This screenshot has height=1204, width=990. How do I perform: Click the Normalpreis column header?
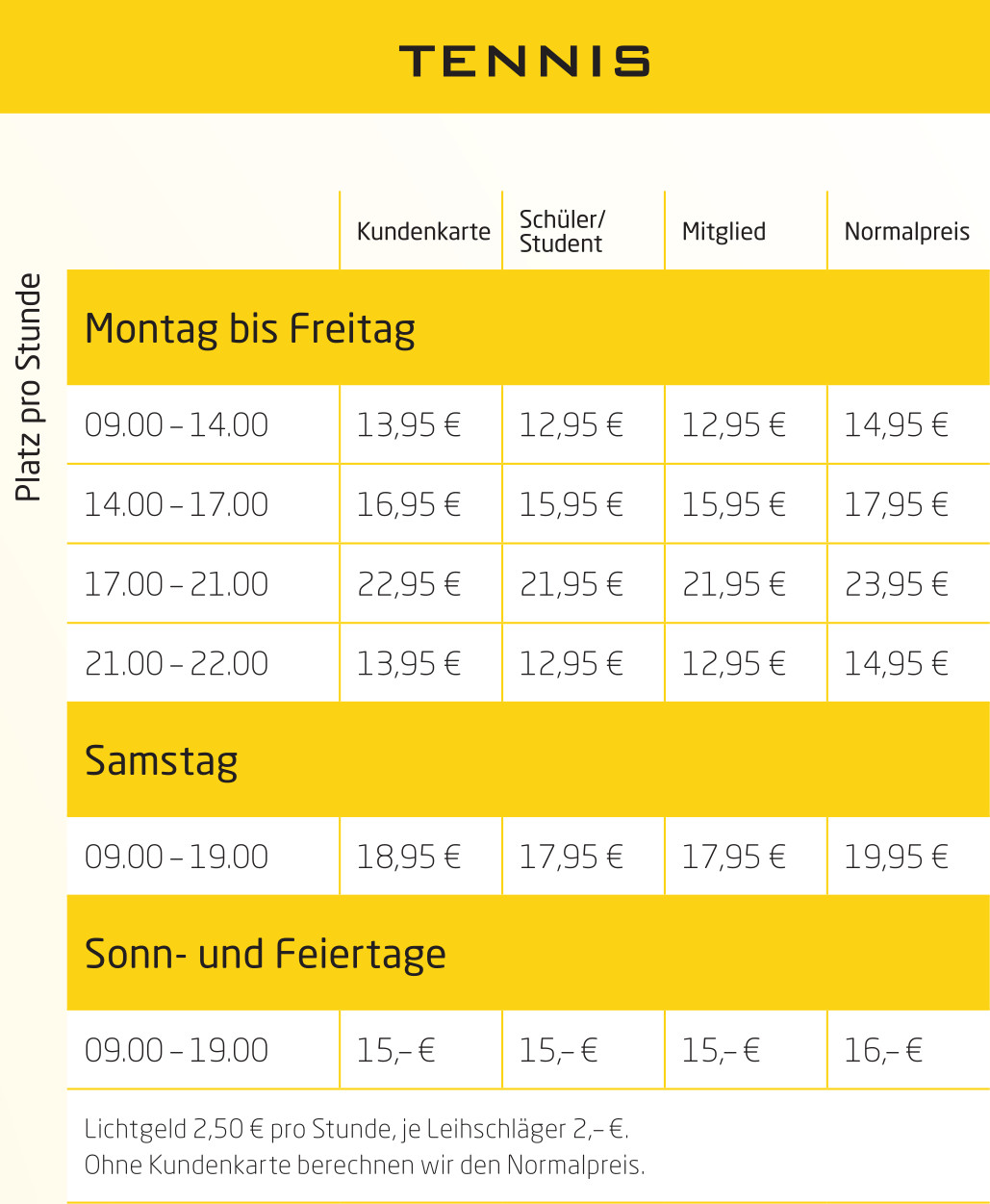pos(907,232)
